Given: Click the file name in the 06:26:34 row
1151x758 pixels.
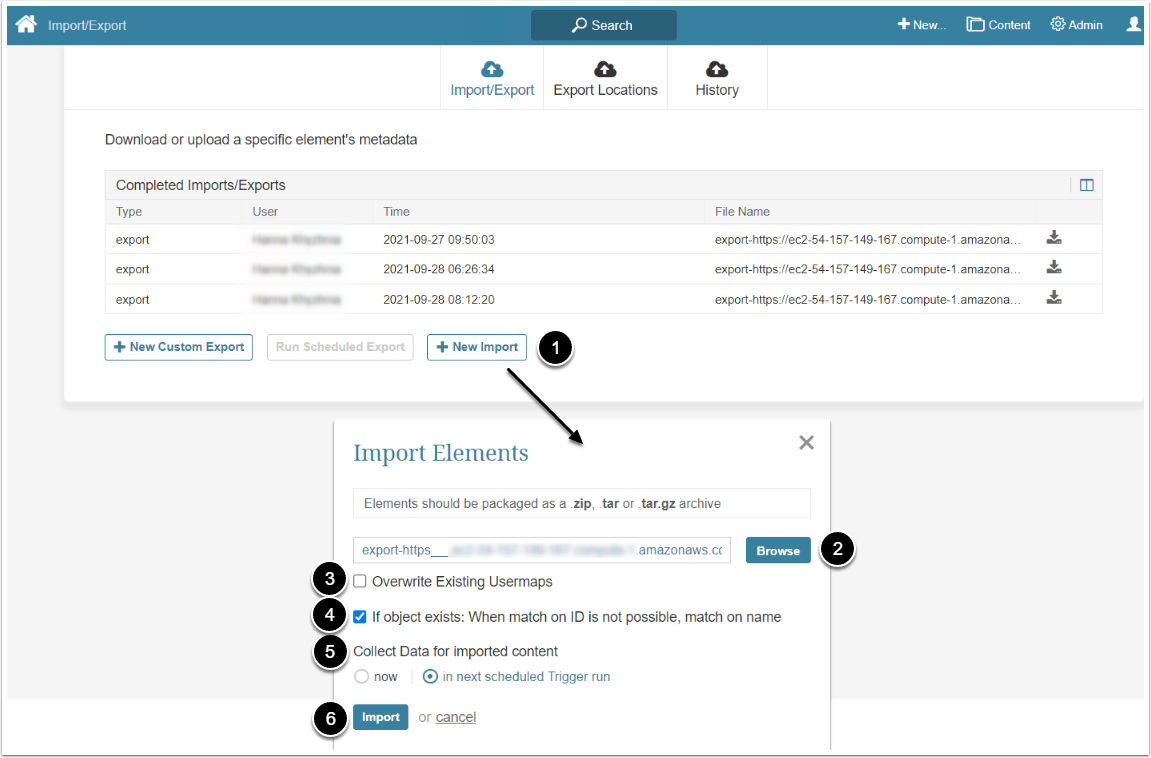Looking at the screenshot, I should coord(868,269).
